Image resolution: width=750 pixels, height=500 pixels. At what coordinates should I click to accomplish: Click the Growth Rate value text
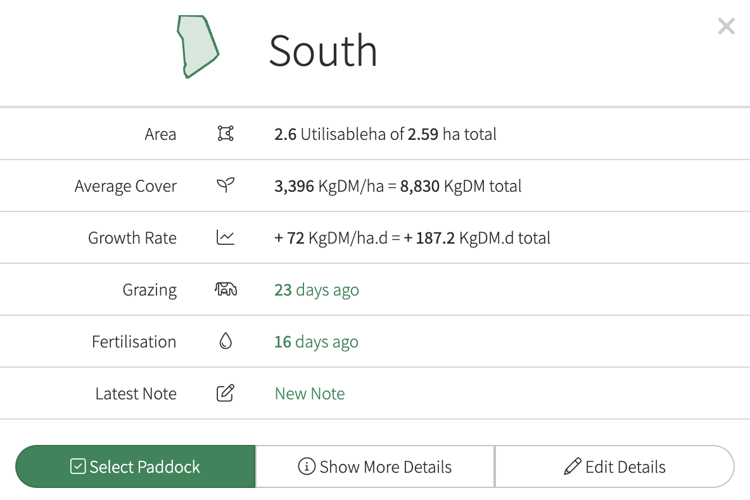pos(412,238)
